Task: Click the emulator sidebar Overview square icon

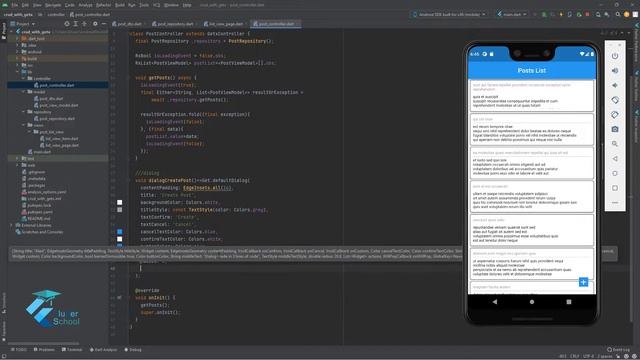Action: 615,188
